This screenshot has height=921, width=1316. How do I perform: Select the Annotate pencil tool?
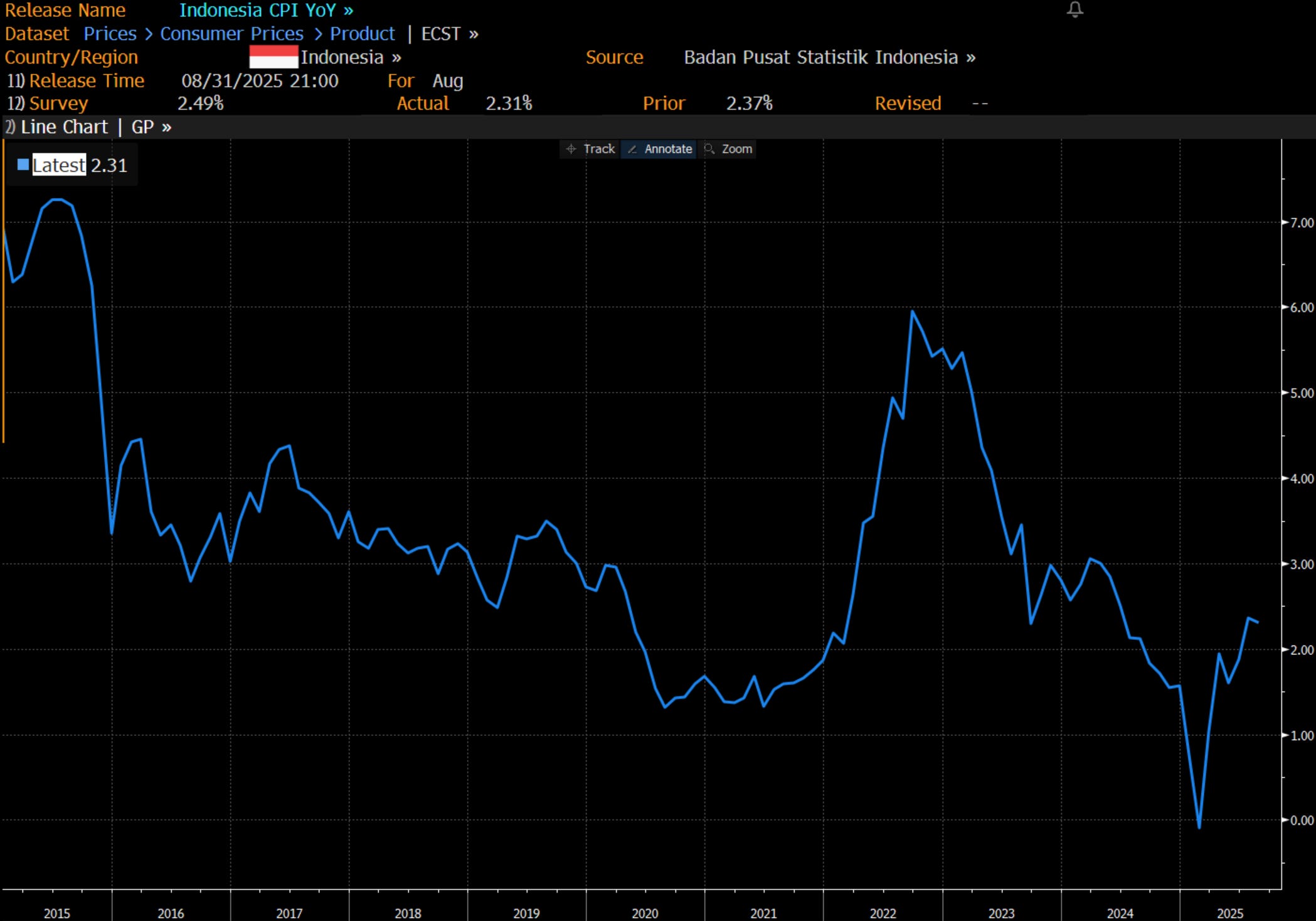(x=659, y=149)
